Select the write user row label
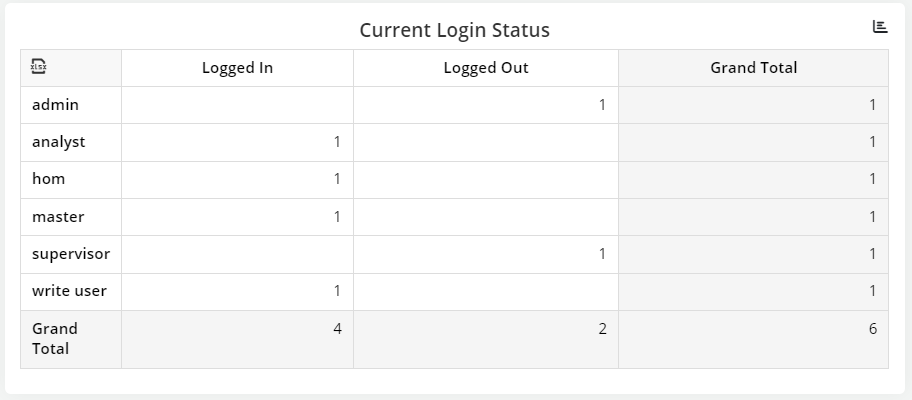 pos(69,291)
